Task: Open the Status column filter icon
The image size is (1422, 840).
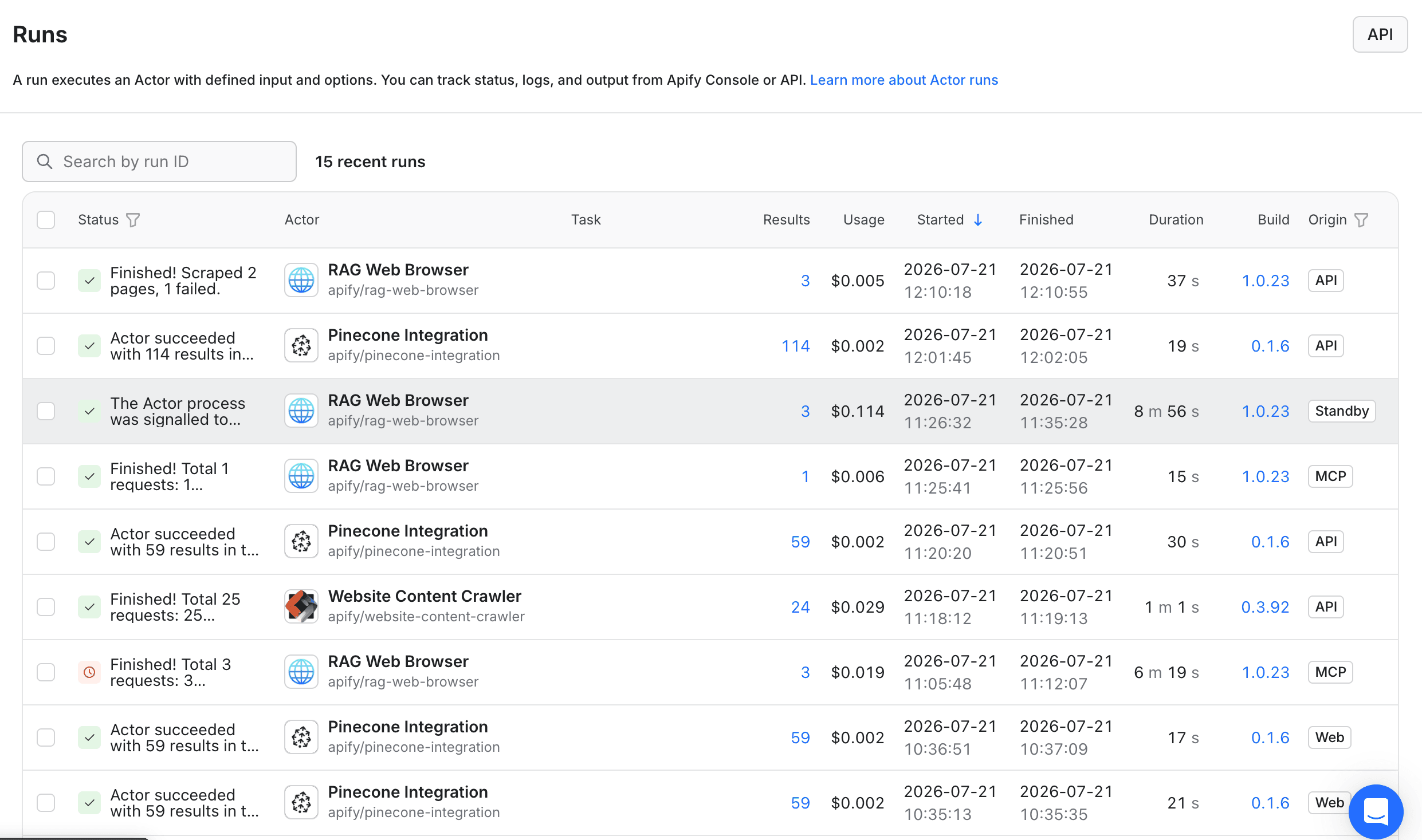Action: [x=133, y=220]
